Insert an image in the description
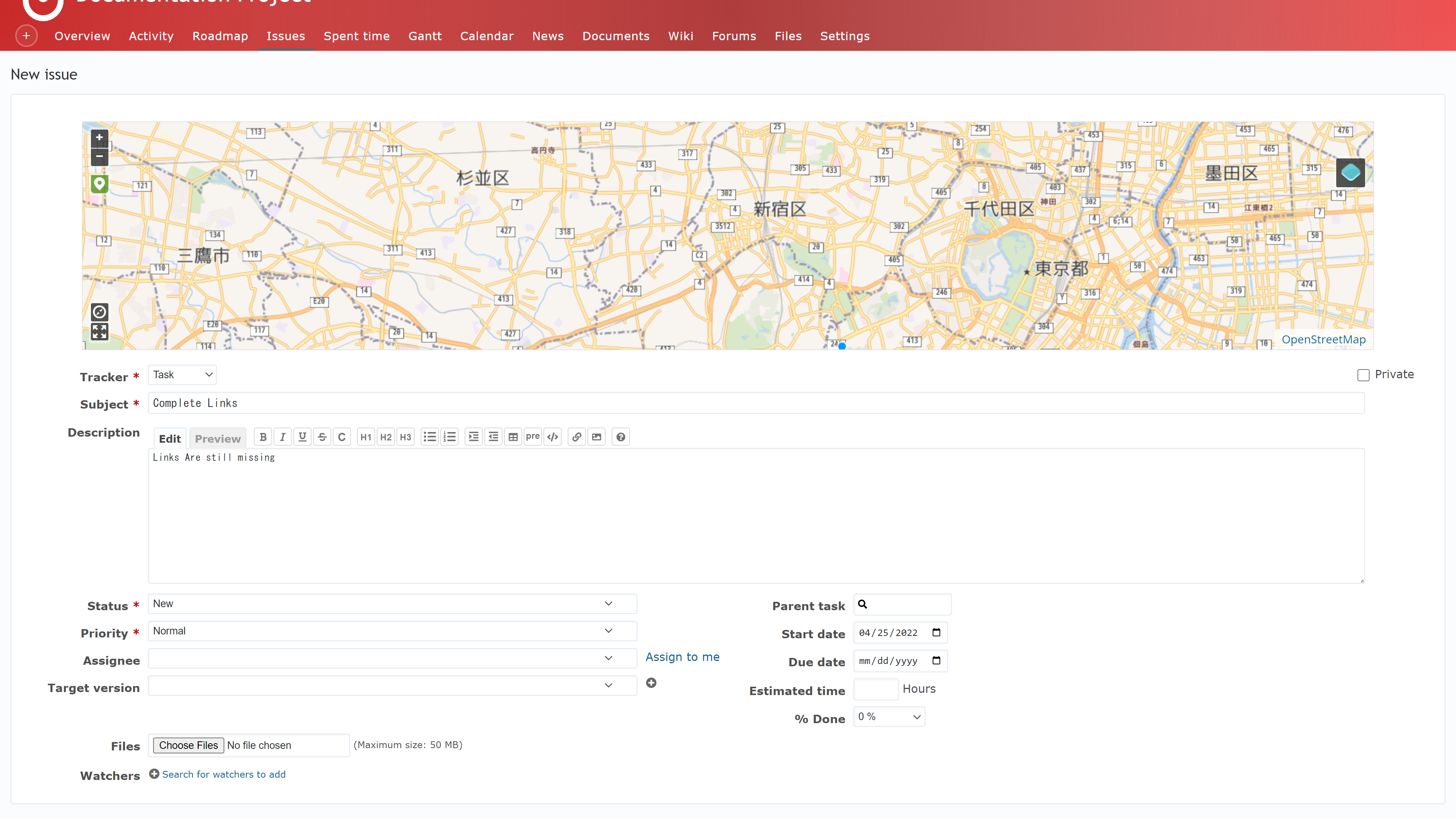The height and width of the screenshot is (819, 1456). pyautogui.click(x=596, y=437)
